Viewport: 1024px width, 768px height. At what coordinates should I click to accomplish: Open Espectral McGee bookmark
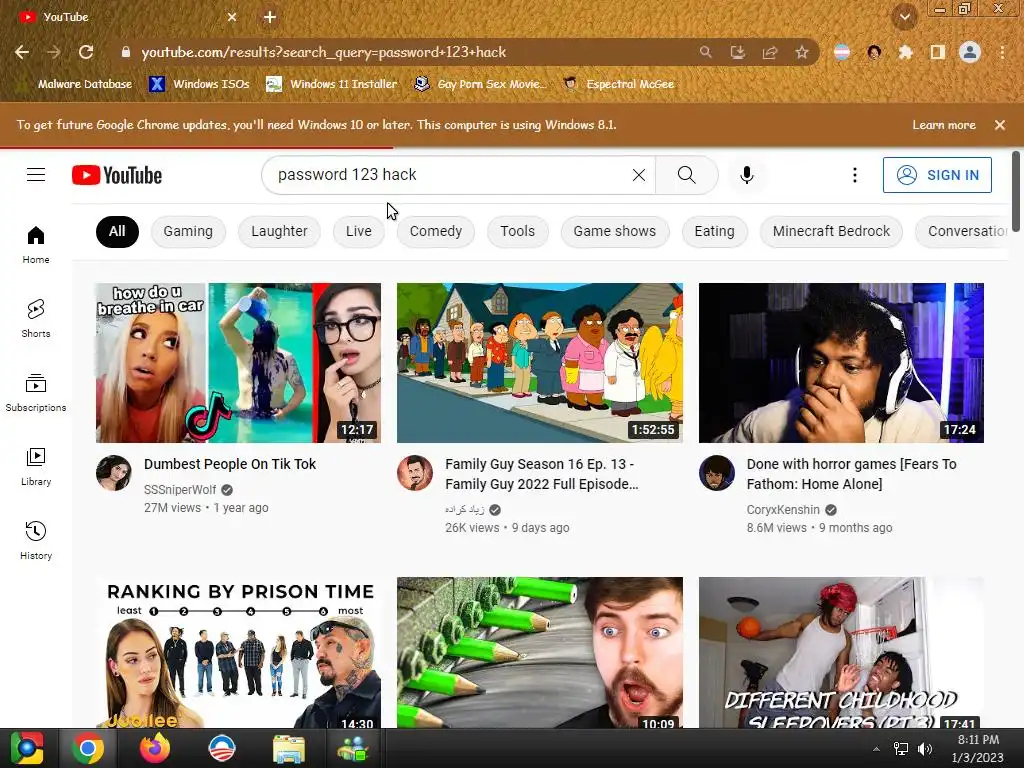pyautogui.click(x=618, y=84)
